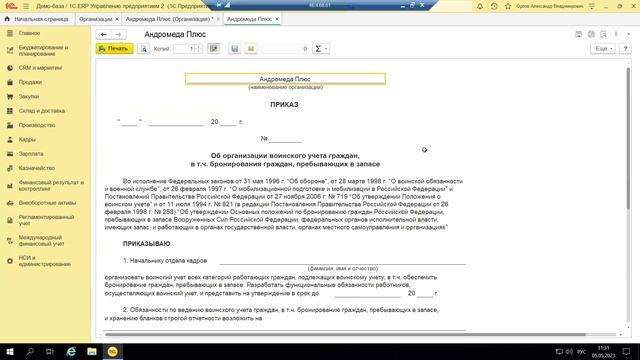The height and width of the screenshot is (360, 640).
Task: Open the main hamburger menu at top left
Action: (26, 6)
